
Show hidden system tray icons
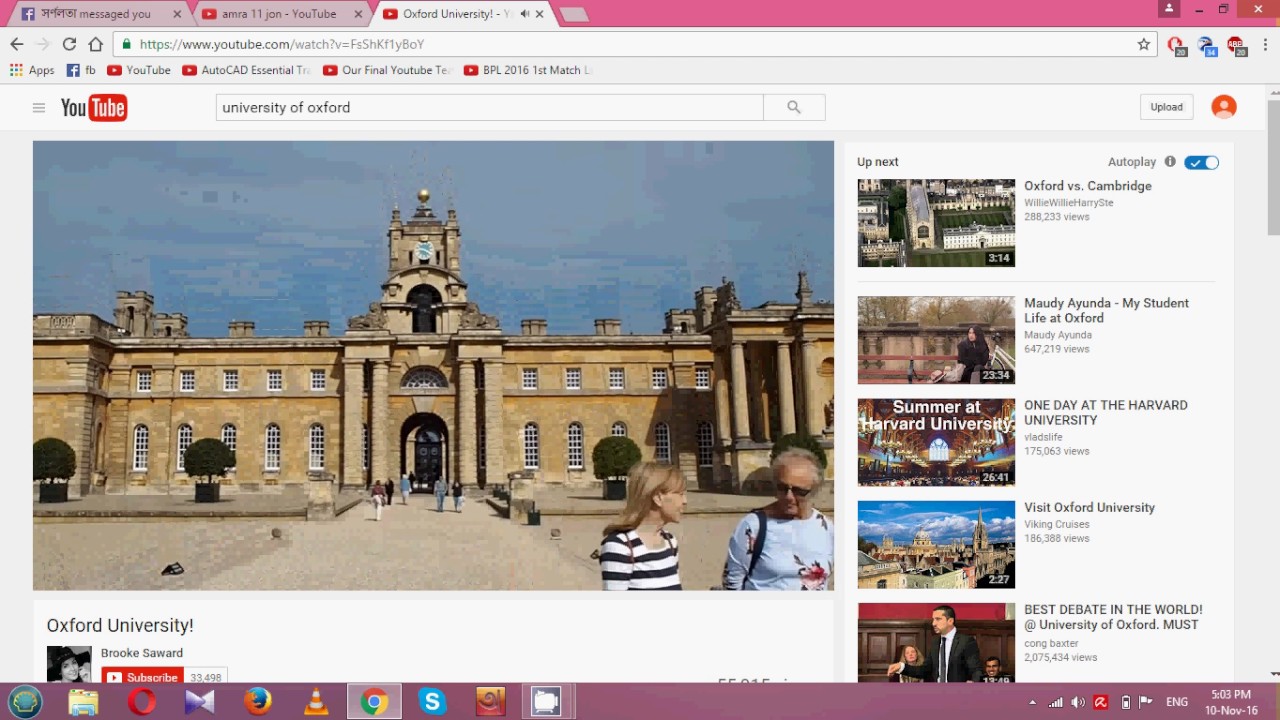click(1032, 702)
